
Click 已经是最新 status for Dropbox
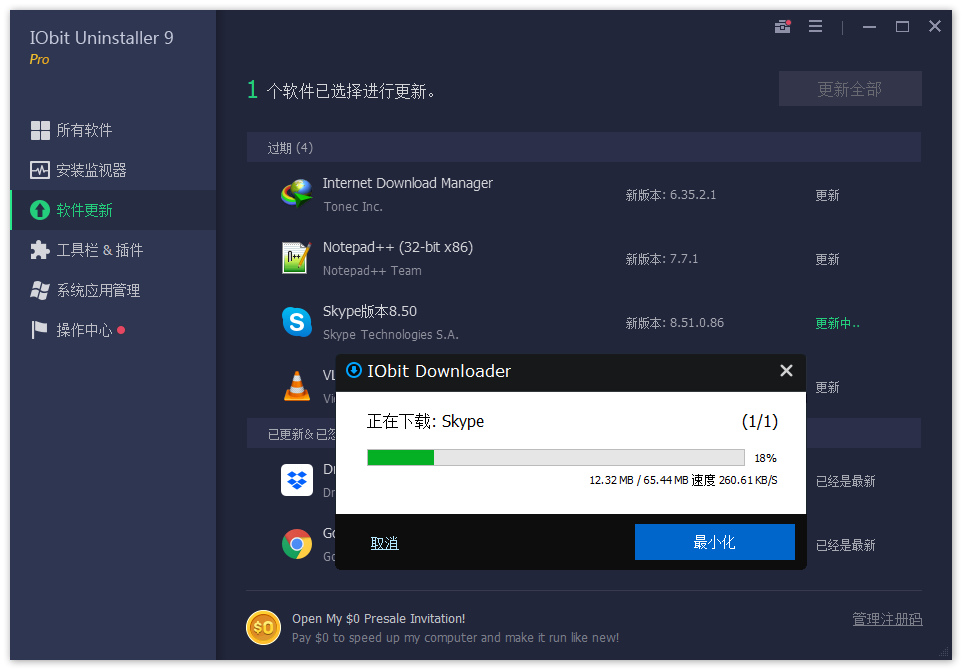click(845, 481)
